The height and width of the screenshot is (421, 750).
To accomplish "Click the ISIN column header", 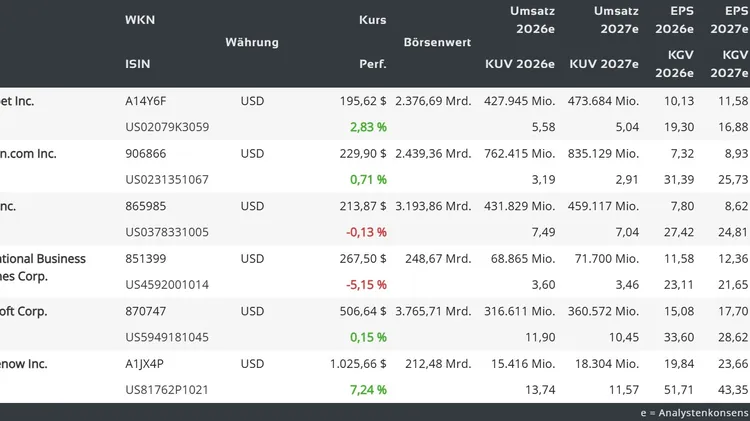I will [x=137, y=64].
